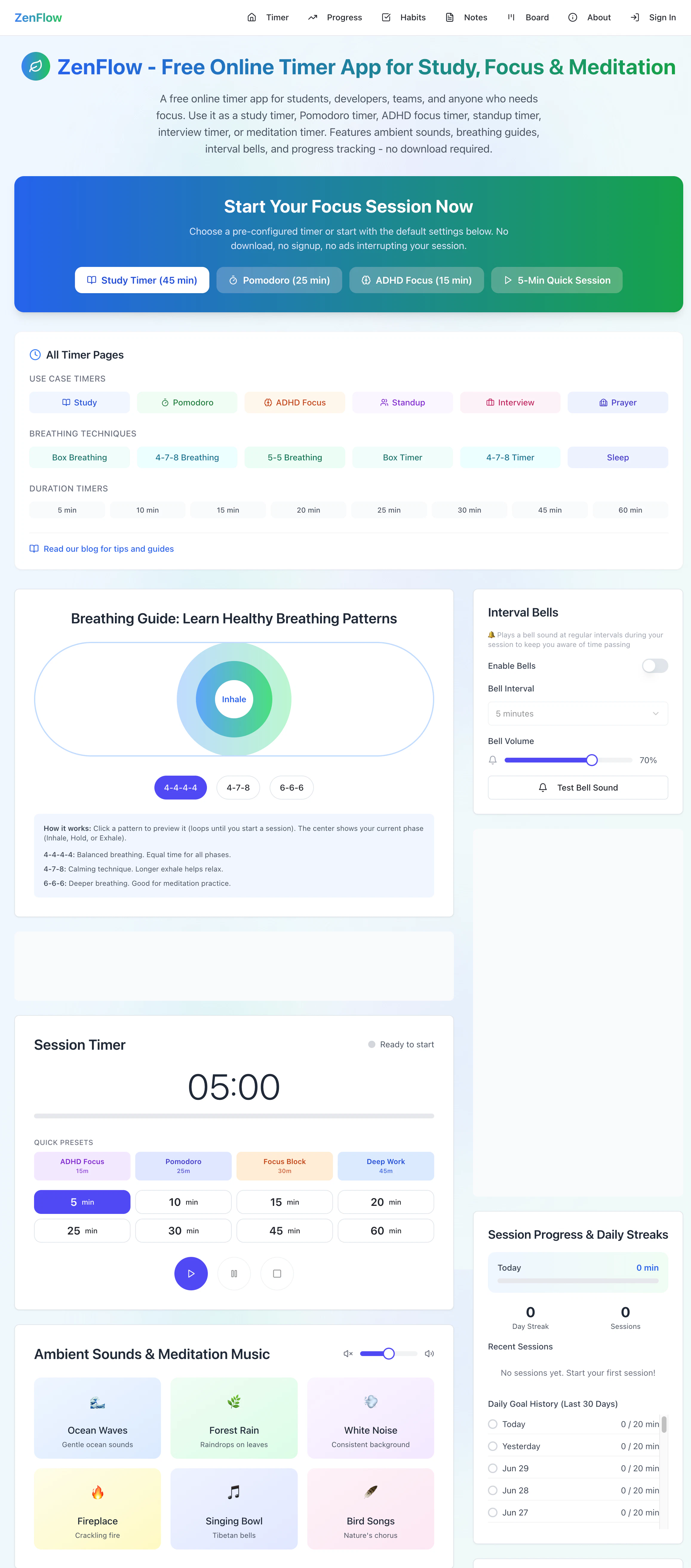This screenshot has width=691, height=1568.
Task: Click the ZenFlow leaf logo icon
Action: [x=36, y=66]
